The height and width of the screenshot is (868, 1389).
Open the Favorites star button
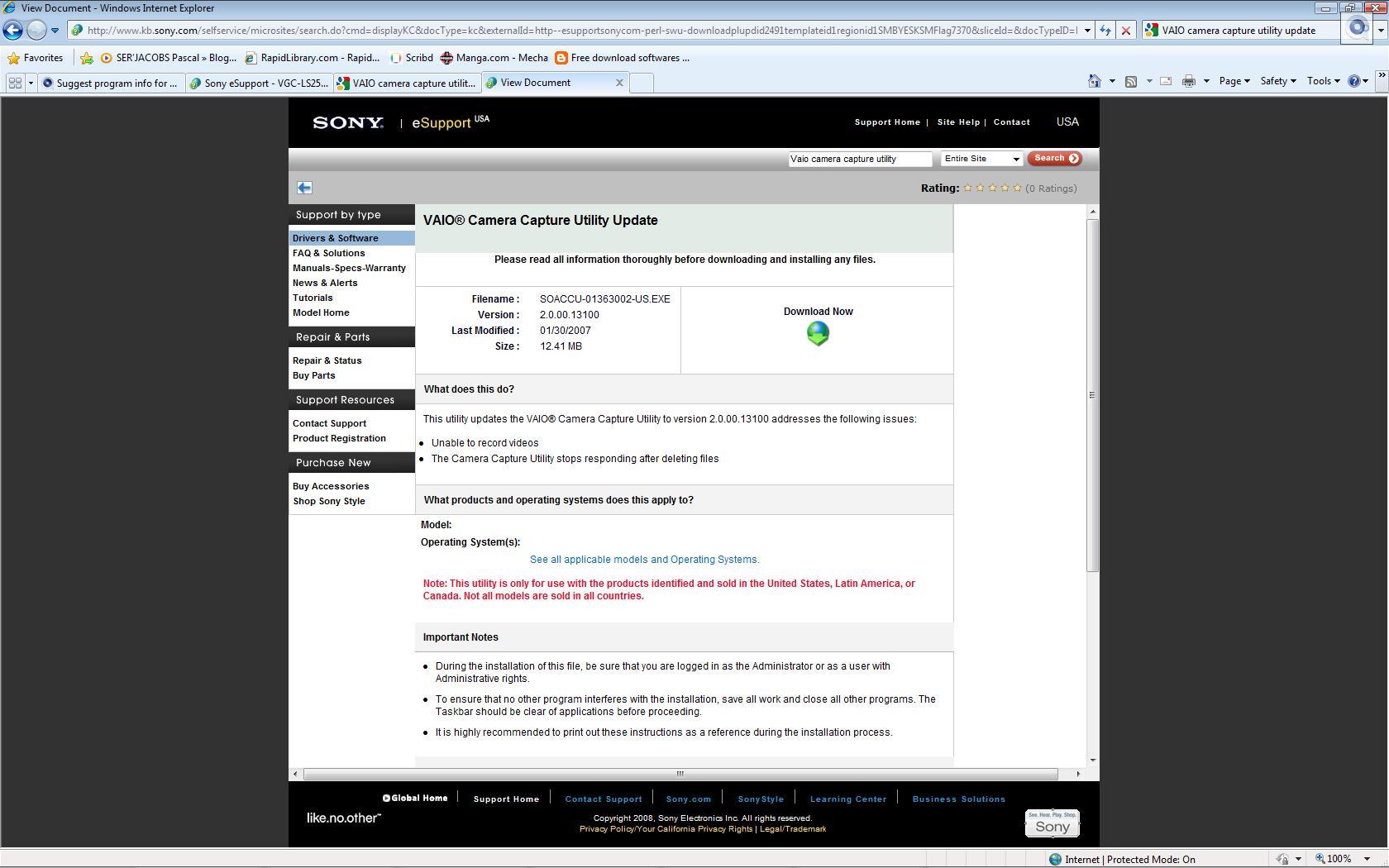[x=35, y=58]
